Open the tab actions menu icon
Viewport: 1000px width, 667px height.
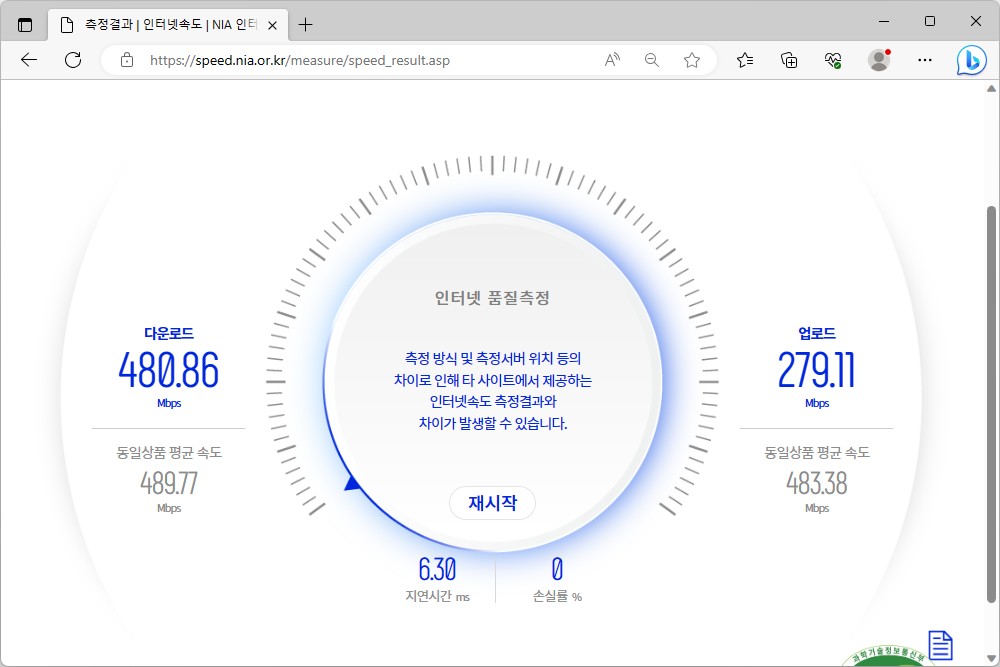[25, 25]
